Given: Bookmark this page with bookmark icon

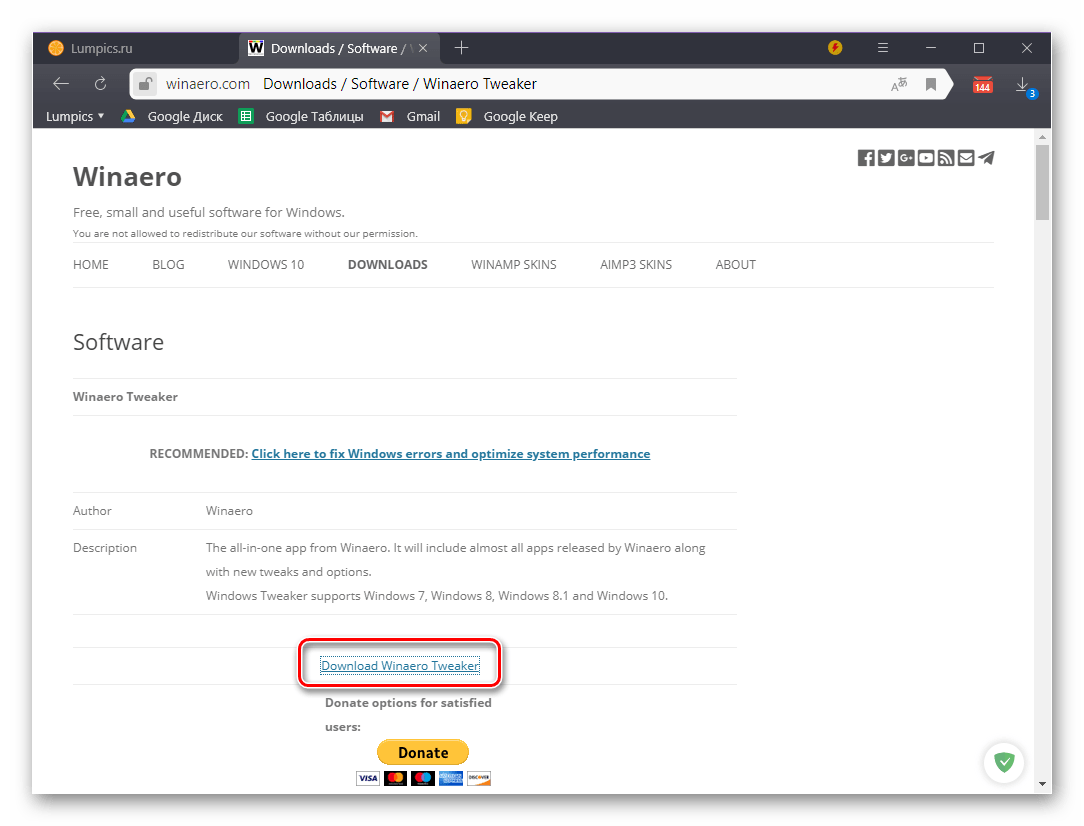Looking at the screenshot, I should 931,85.
